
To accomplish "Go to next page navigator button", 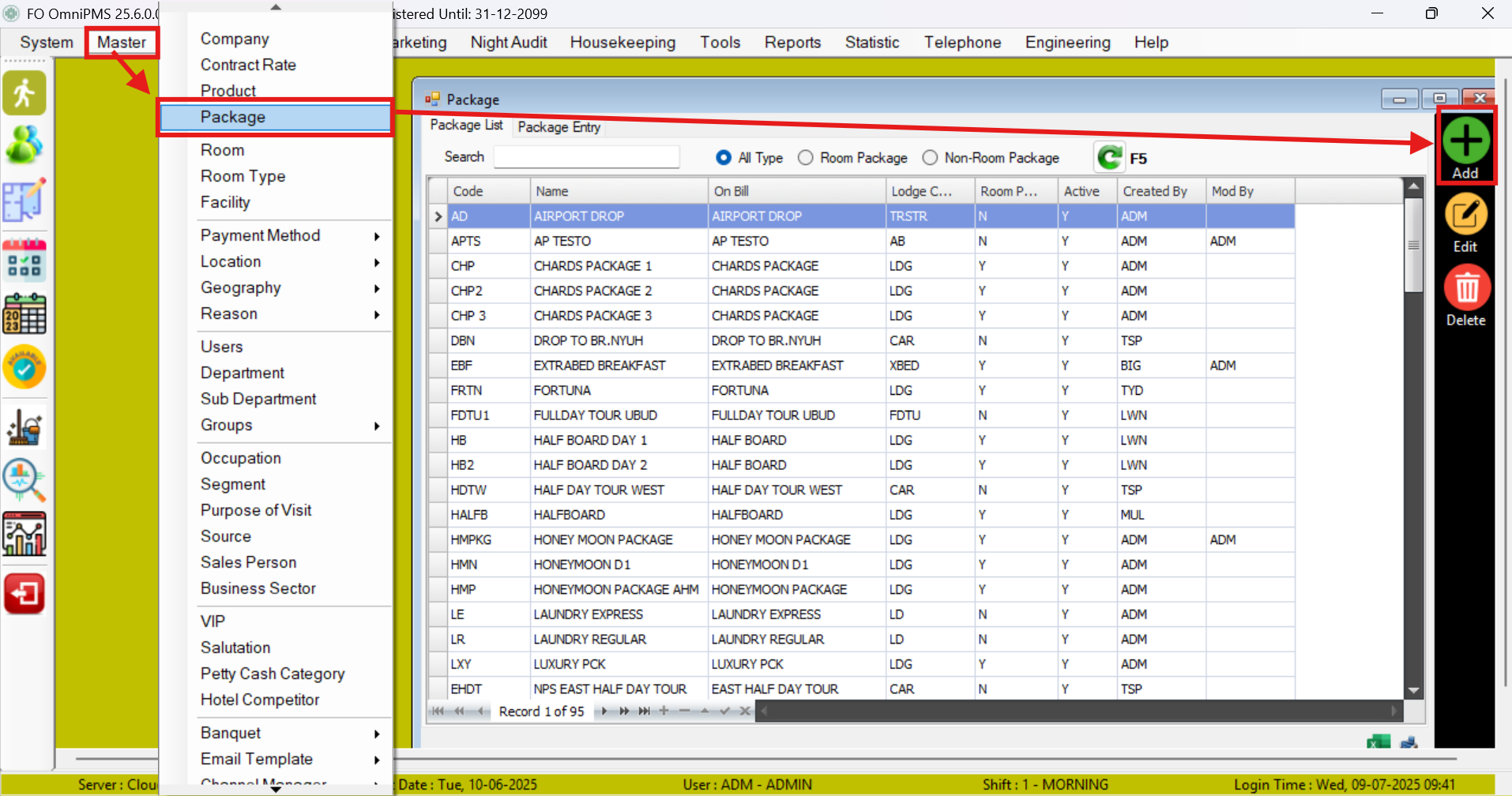I will [x=624, y=711].
